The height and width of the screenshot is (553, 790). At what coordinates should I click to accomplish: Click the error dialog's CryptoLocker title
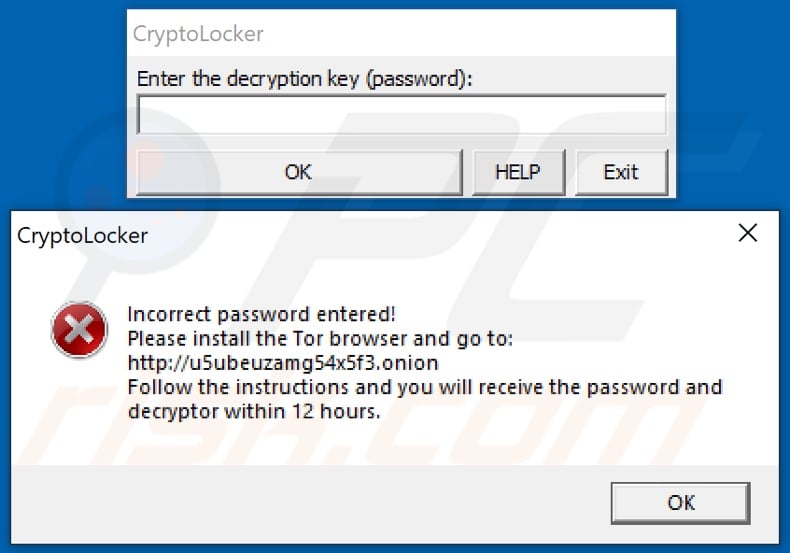(x=82, y=236)
